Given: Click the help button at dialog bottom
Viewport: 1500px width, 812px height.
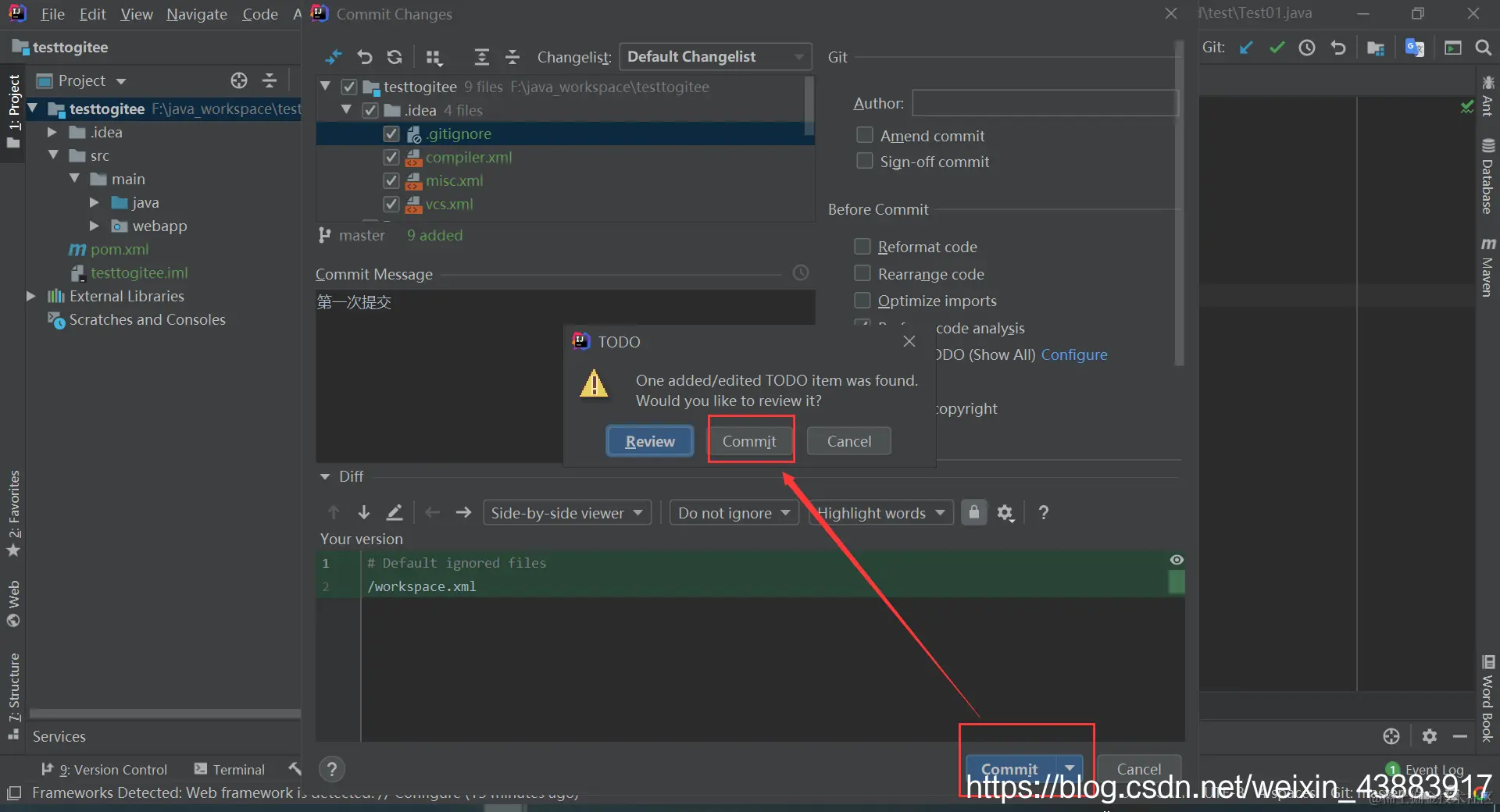Looking at the screenshot, I should (x=332, y=769).
